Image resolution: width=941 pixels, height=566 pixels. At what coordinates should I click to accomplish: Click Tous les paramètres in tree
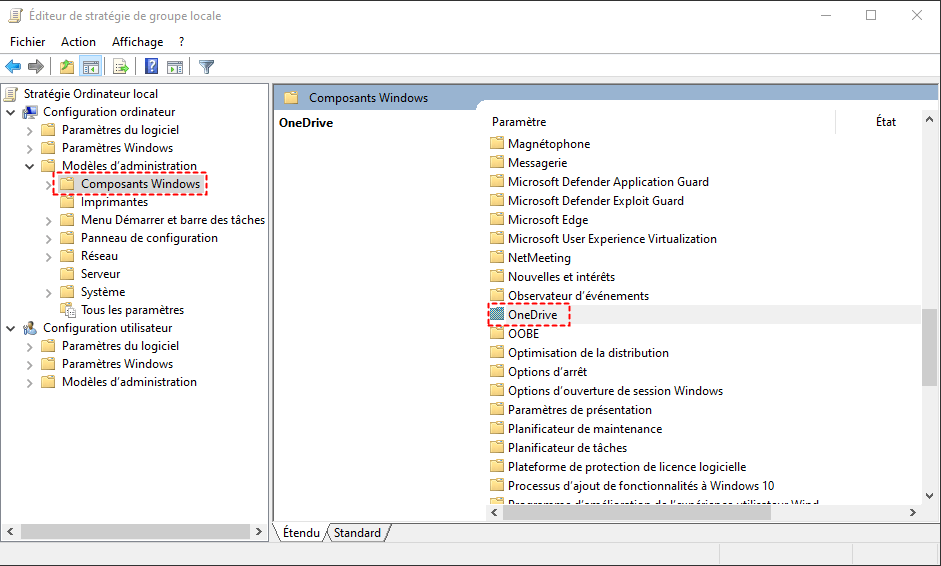[132, 310]
